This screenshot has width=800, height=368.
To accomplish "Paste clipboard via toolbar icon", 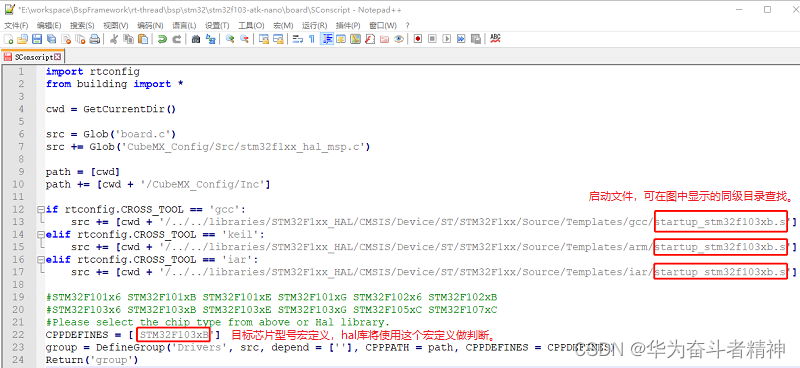I will [143, 39].
